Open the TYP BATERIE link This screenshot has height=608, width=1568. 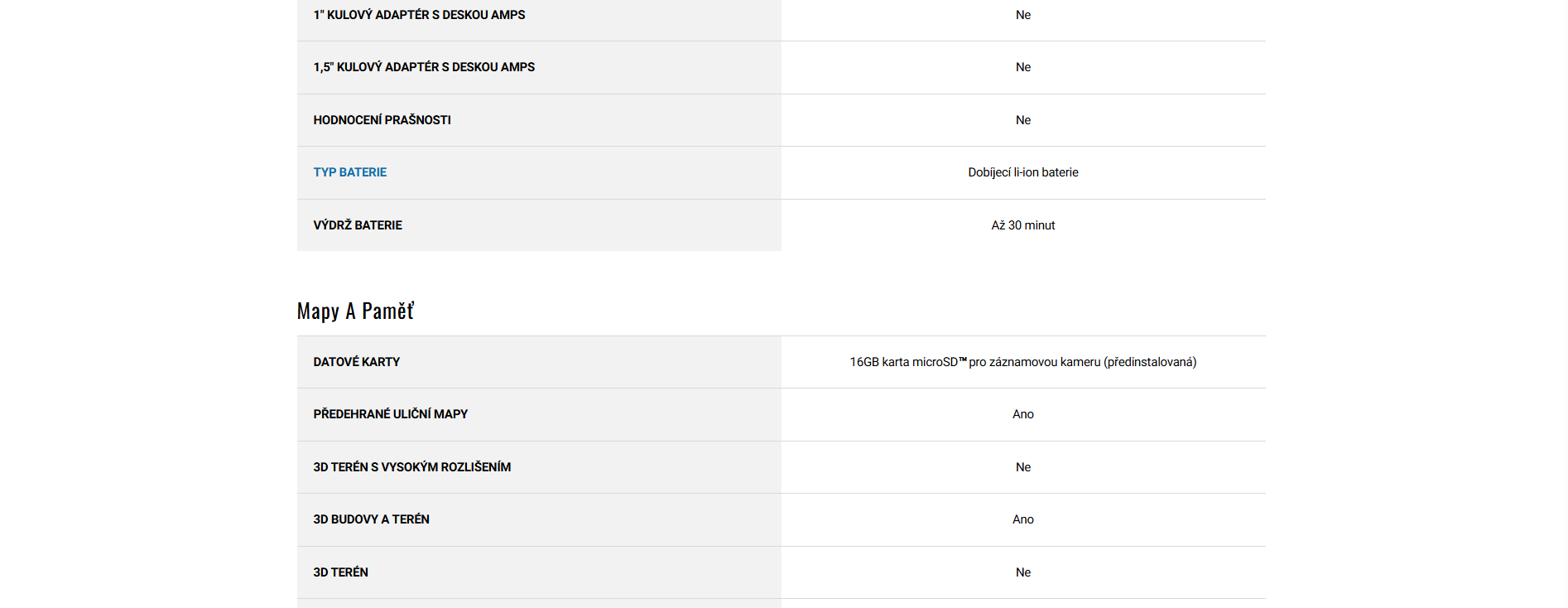point(349,172)
